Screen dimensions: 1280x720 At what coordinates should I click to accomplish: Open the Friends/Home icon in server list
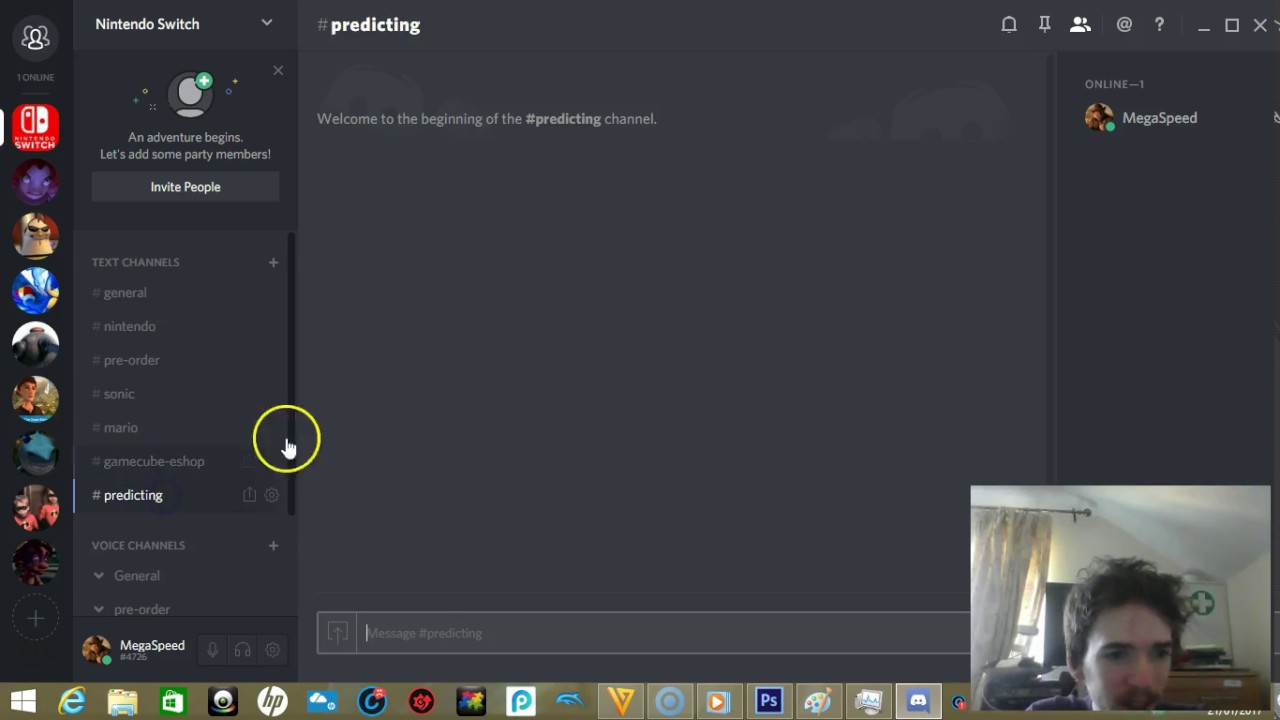(x=36, y=38)
